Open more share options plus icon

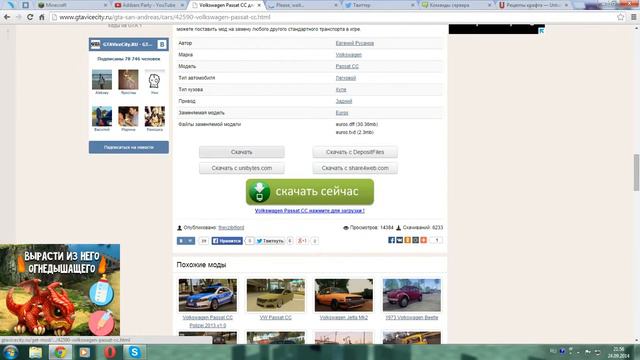pyautogui.click(x=423, y=240)
